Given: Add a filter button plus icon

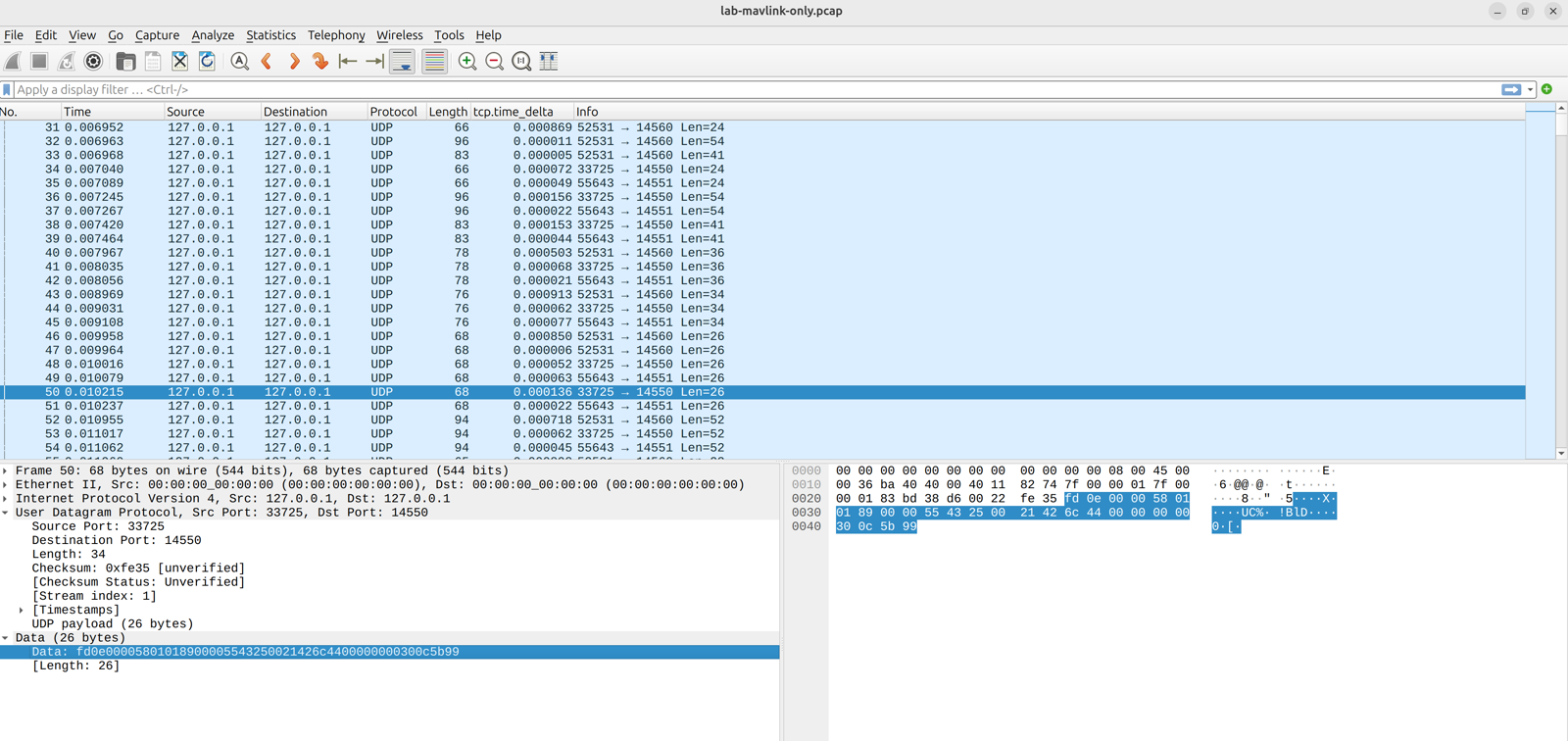Looking at the screenshot, I should [1547, 89].
